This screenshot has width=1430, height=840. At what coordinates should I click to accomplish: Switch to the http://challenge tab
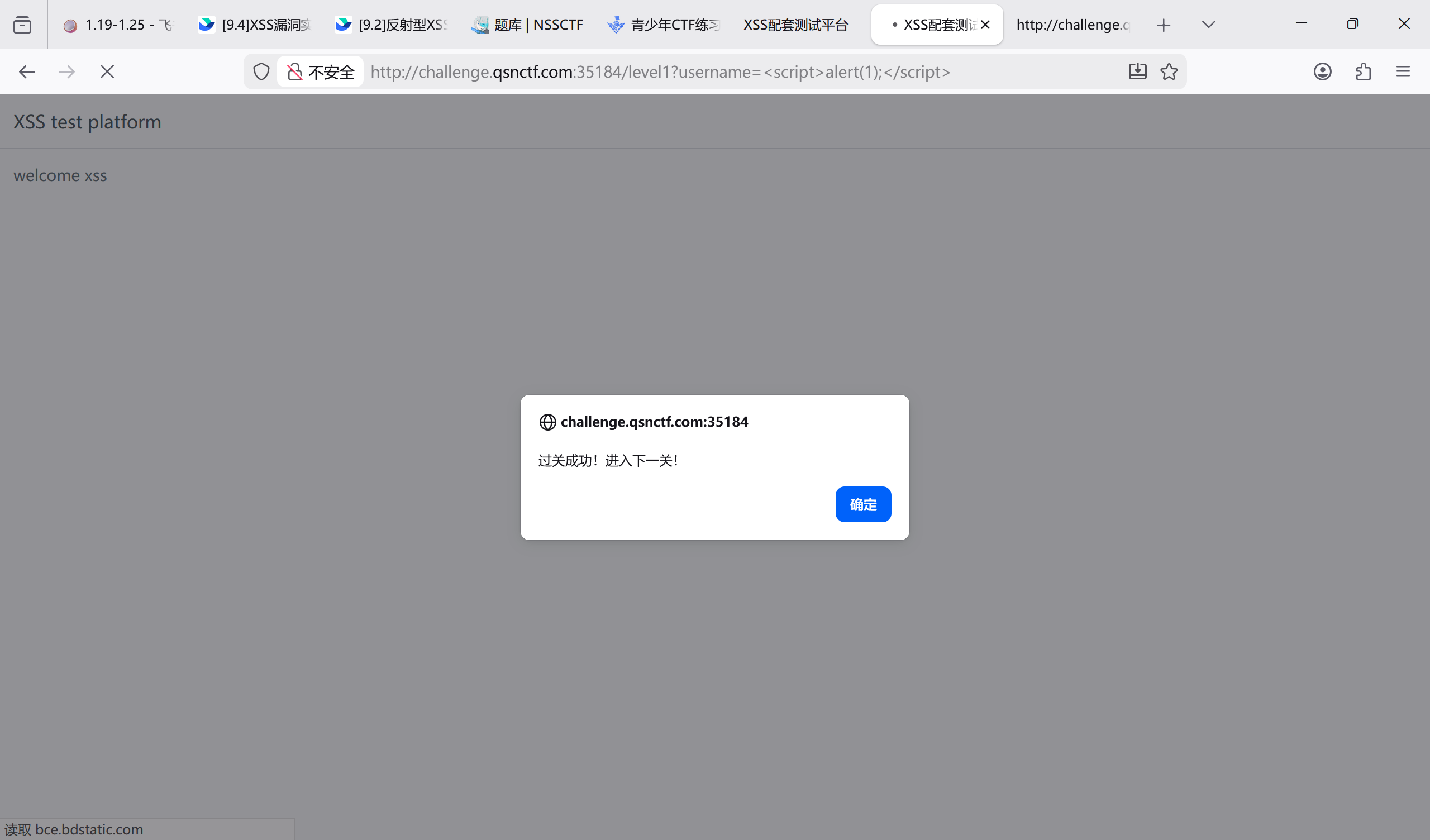[x=1072, y=25]
